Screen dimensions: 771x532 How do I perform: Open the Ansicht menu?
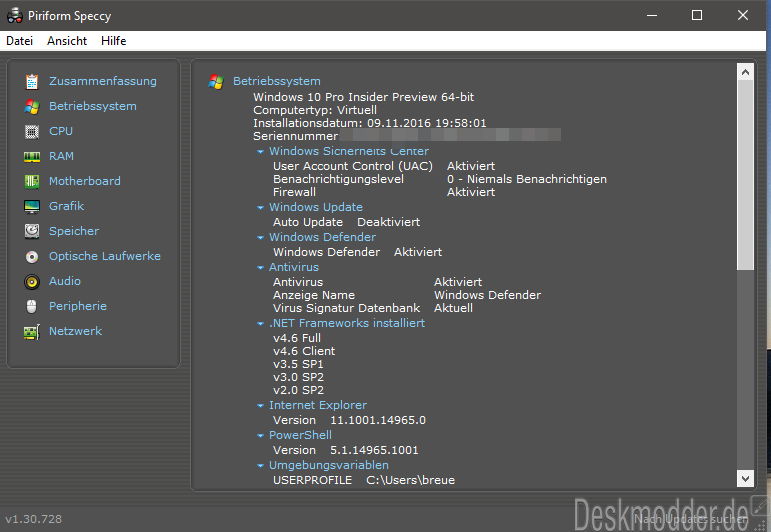coord(67,41)
